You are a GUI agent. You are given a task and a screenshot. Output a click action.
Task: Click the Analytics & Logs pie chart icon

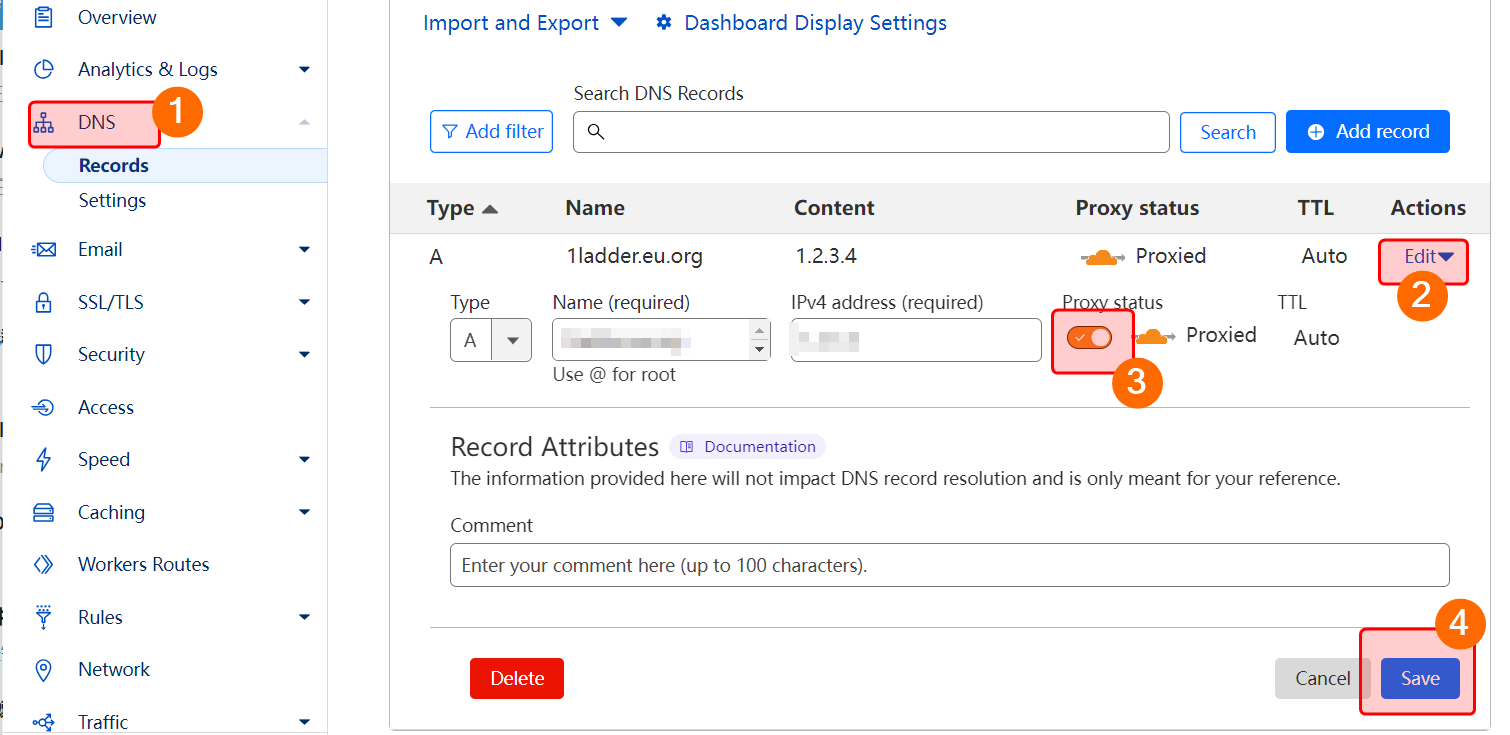pyautogui.click(x=43, y=69)
